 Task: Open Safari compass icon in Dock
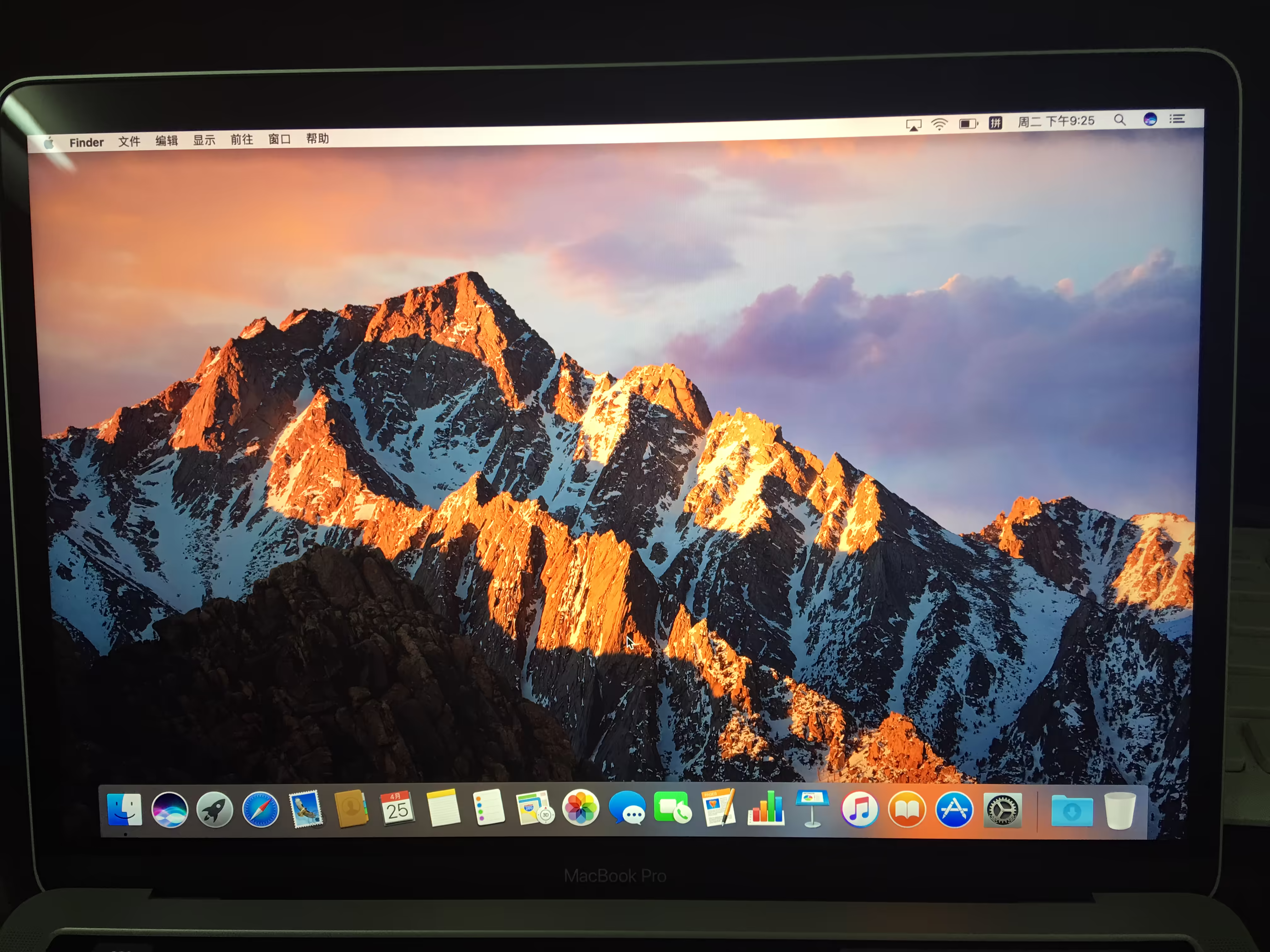click(x=261, y=810)
